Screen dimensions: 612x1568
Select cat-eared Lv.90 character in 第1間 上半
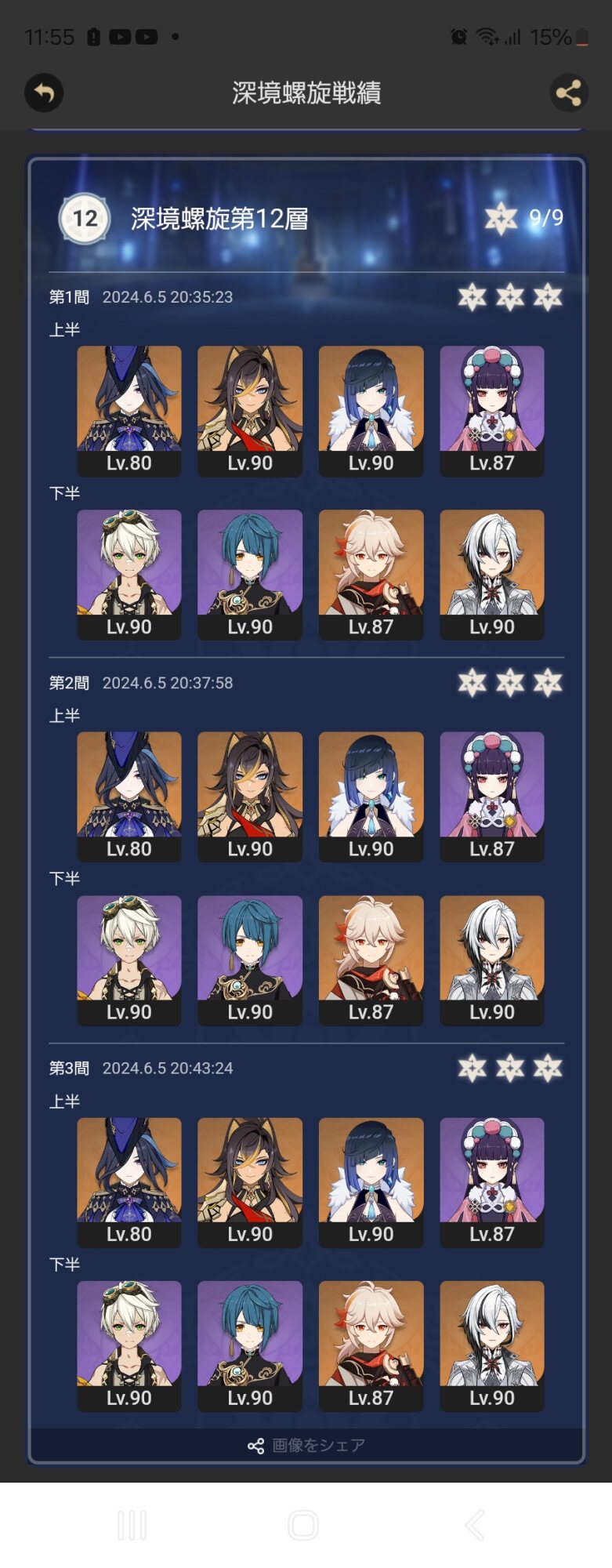[250, 412]
